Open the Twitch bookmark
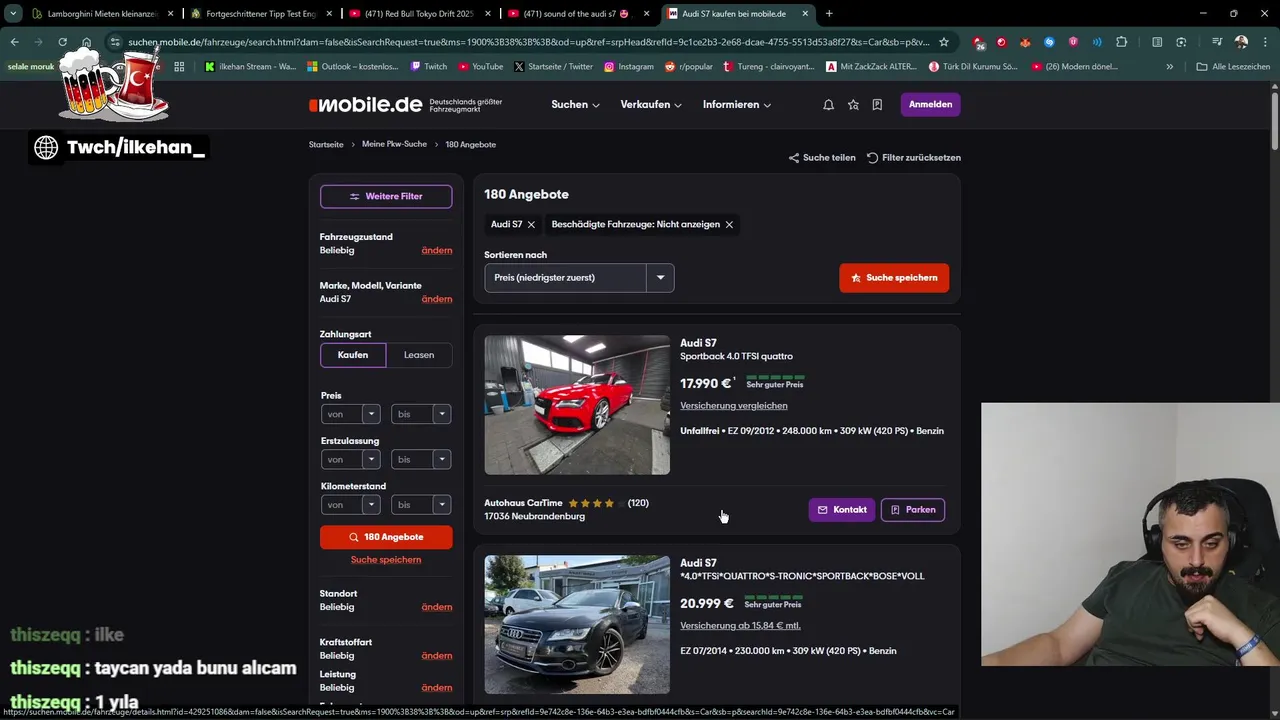The height and width of the screenshot is (720, 1280). [428, 67]
